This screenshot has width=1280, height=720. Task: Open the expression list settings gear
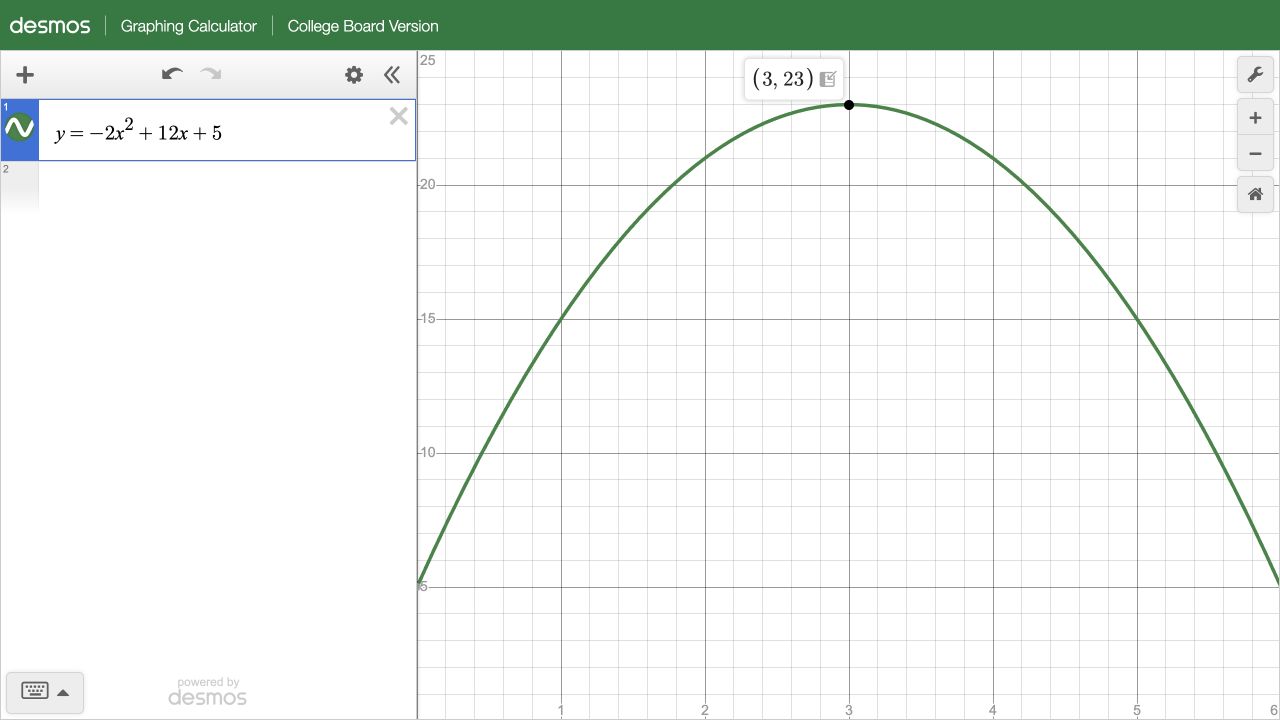pos(354,74)
